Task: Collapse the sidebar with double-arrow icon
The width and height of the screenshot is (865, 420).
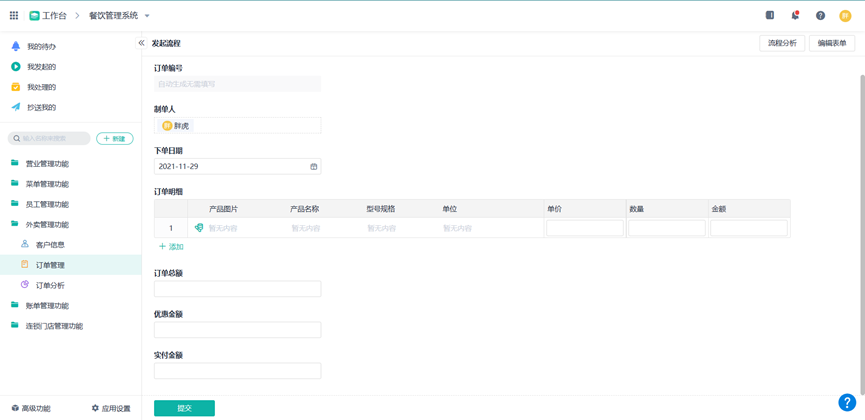Action: 141,44
